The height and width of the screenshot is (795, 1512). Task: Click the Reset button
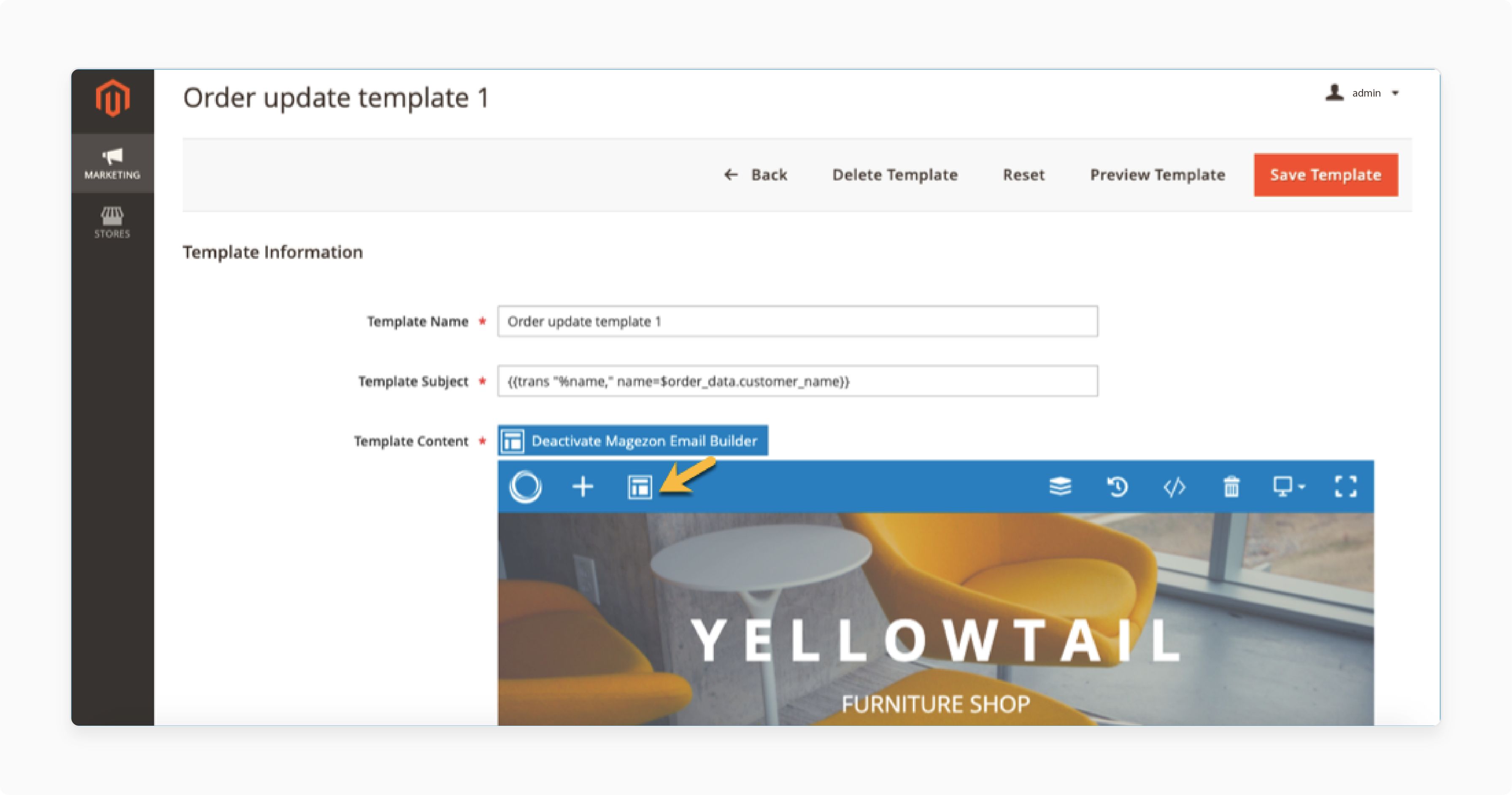point(1023,175)
